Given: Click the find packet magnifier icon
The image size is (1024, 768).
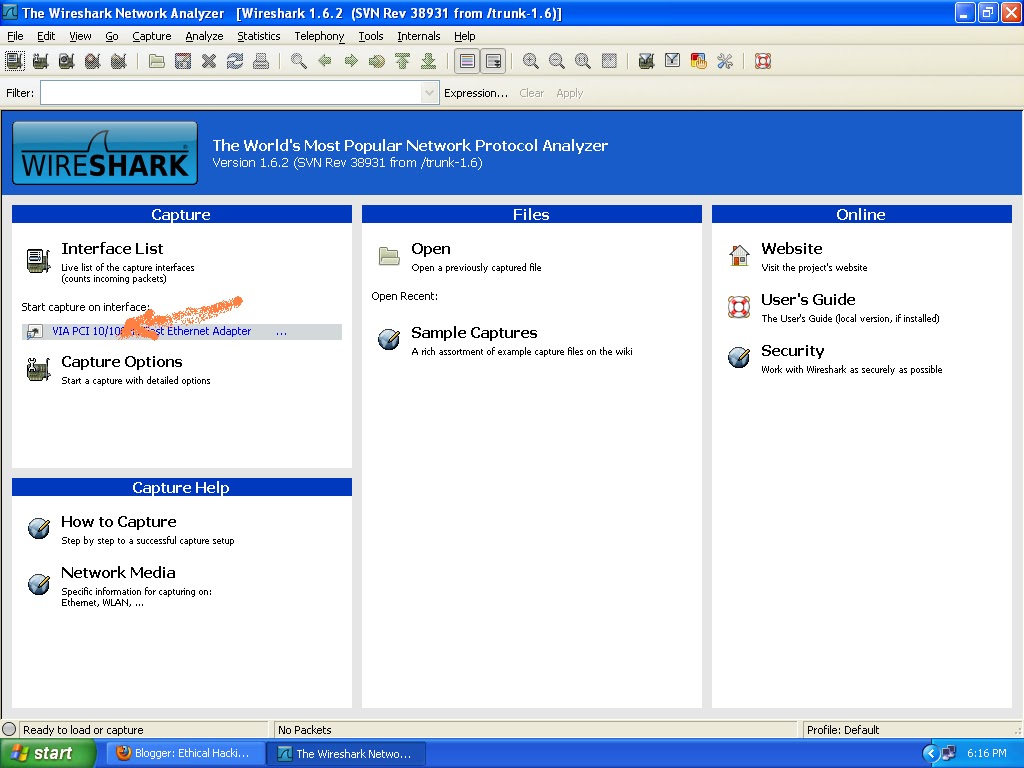Looking at the screenshot, I should [x=298, y=61].
